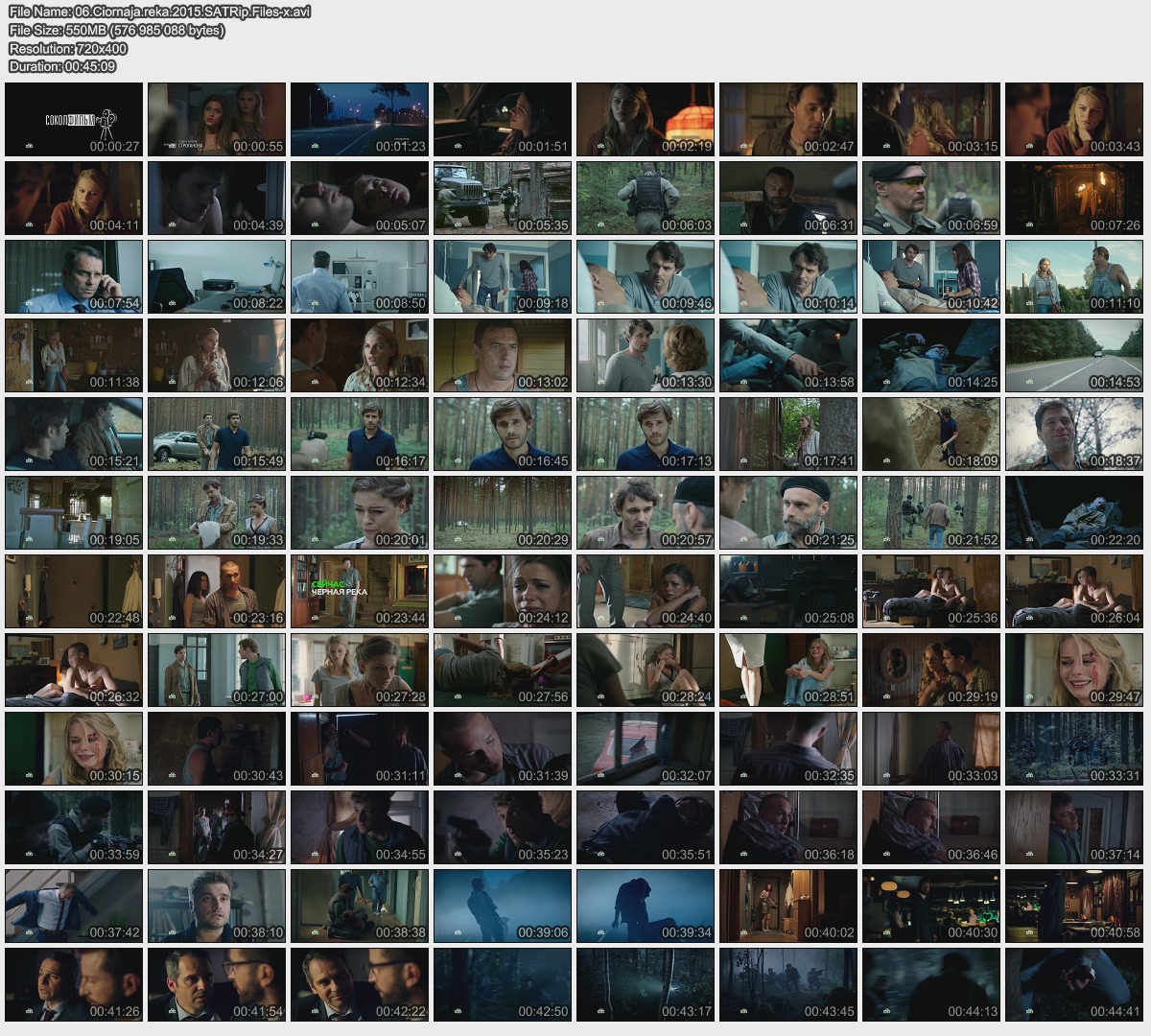Open the thumbnail timestamped 00:18:37

click(1074, 434)
